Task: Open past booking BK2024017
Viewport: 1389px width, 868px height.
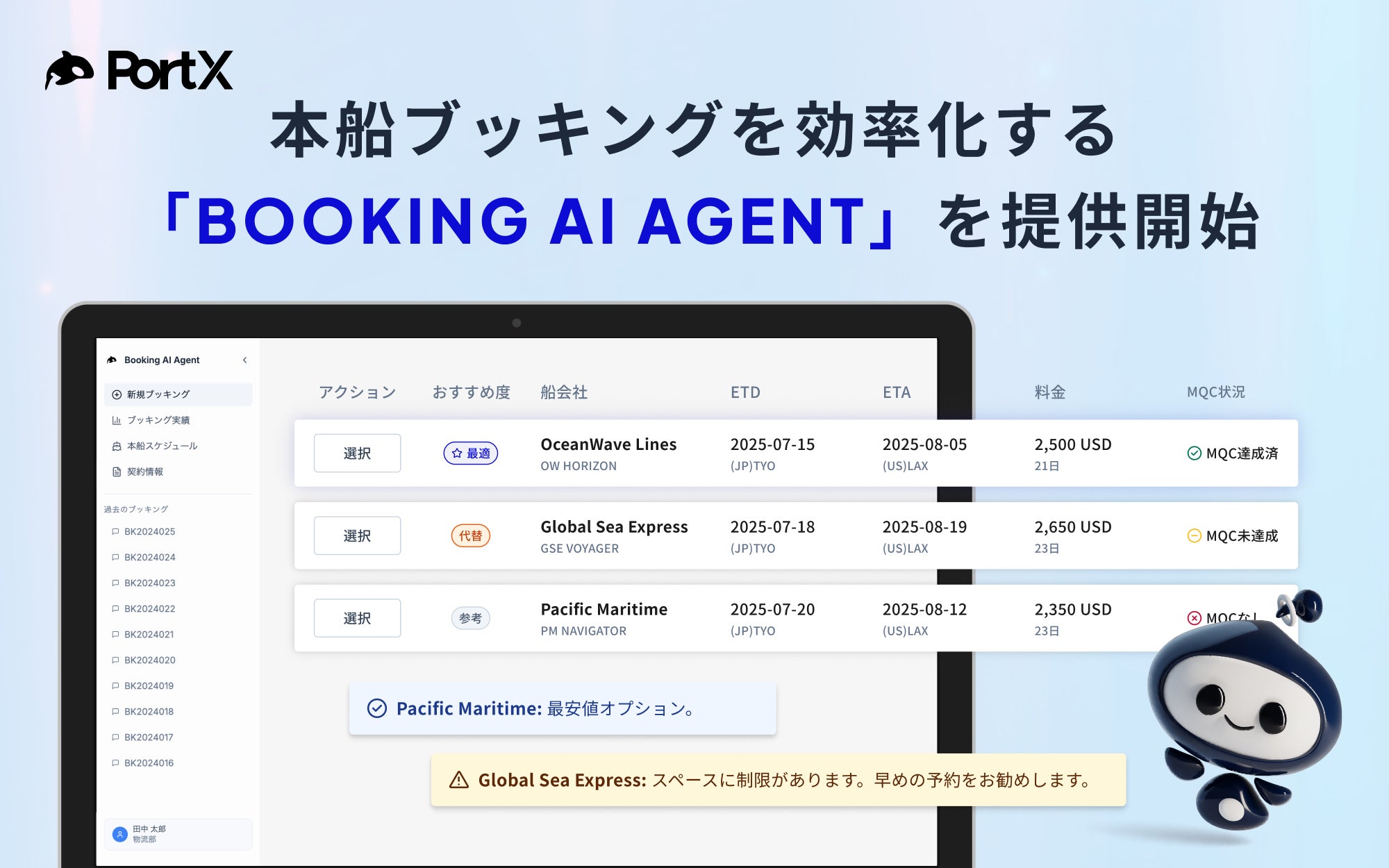Action: [x=149, y=737]
